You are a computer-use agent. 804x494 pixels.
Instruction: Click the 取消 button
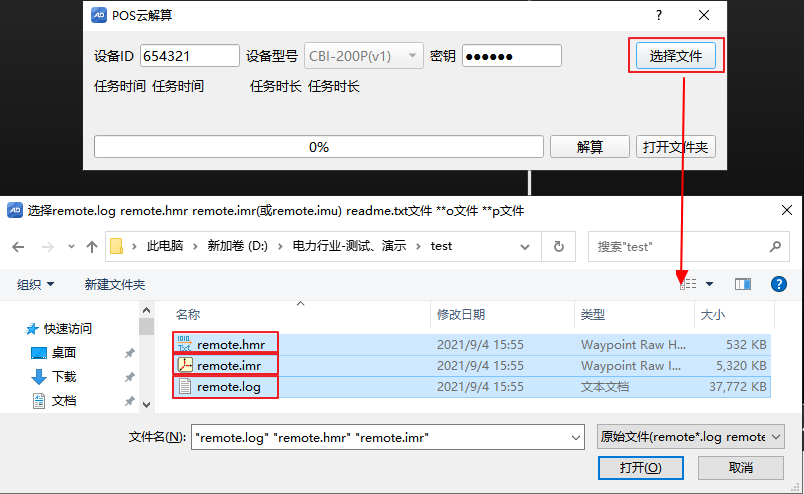(740, 468)
